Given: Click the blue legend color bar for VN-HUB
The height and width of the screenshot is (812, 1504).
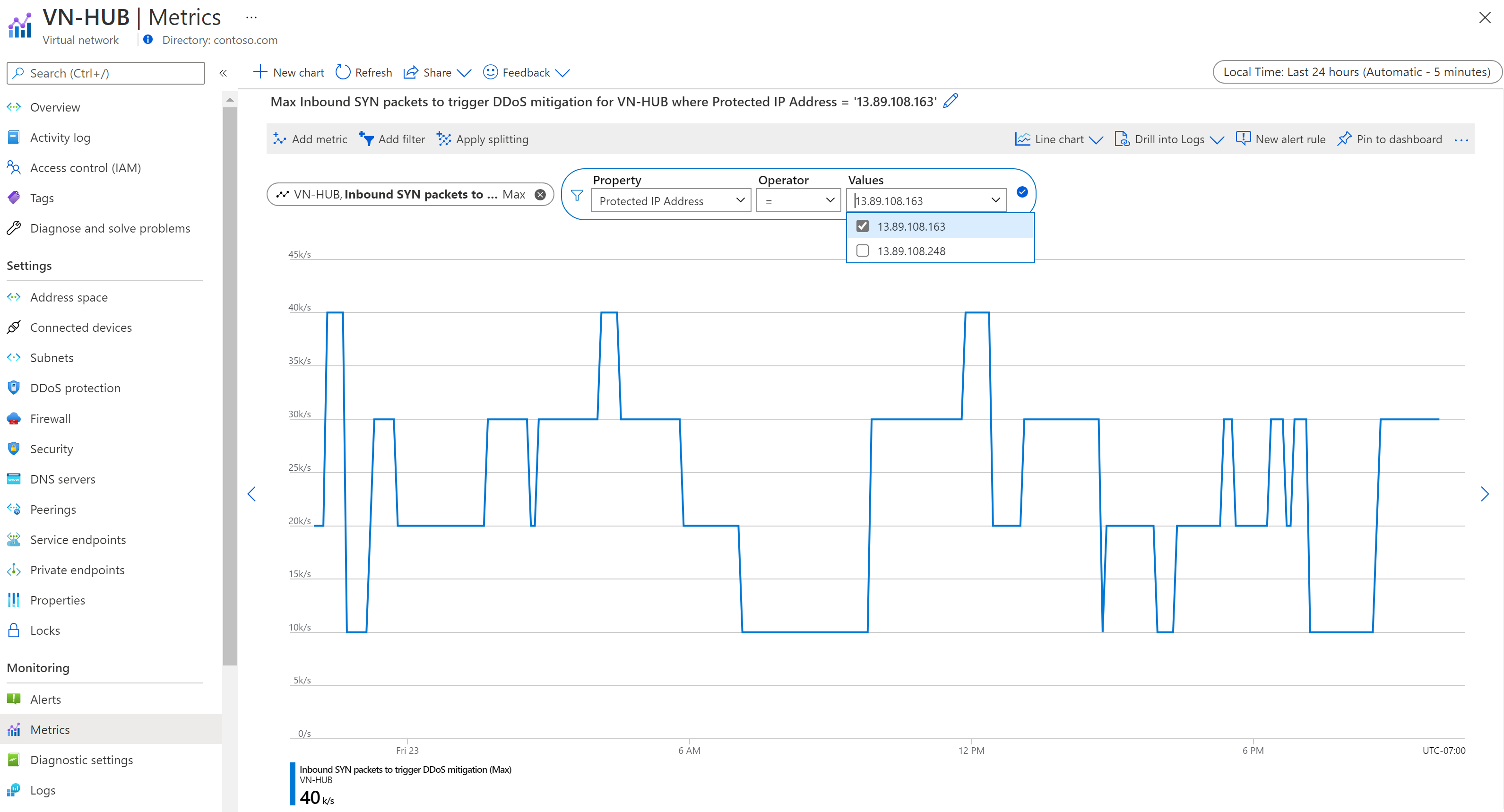Looking at the screenshot, I should tap(293, 784).
